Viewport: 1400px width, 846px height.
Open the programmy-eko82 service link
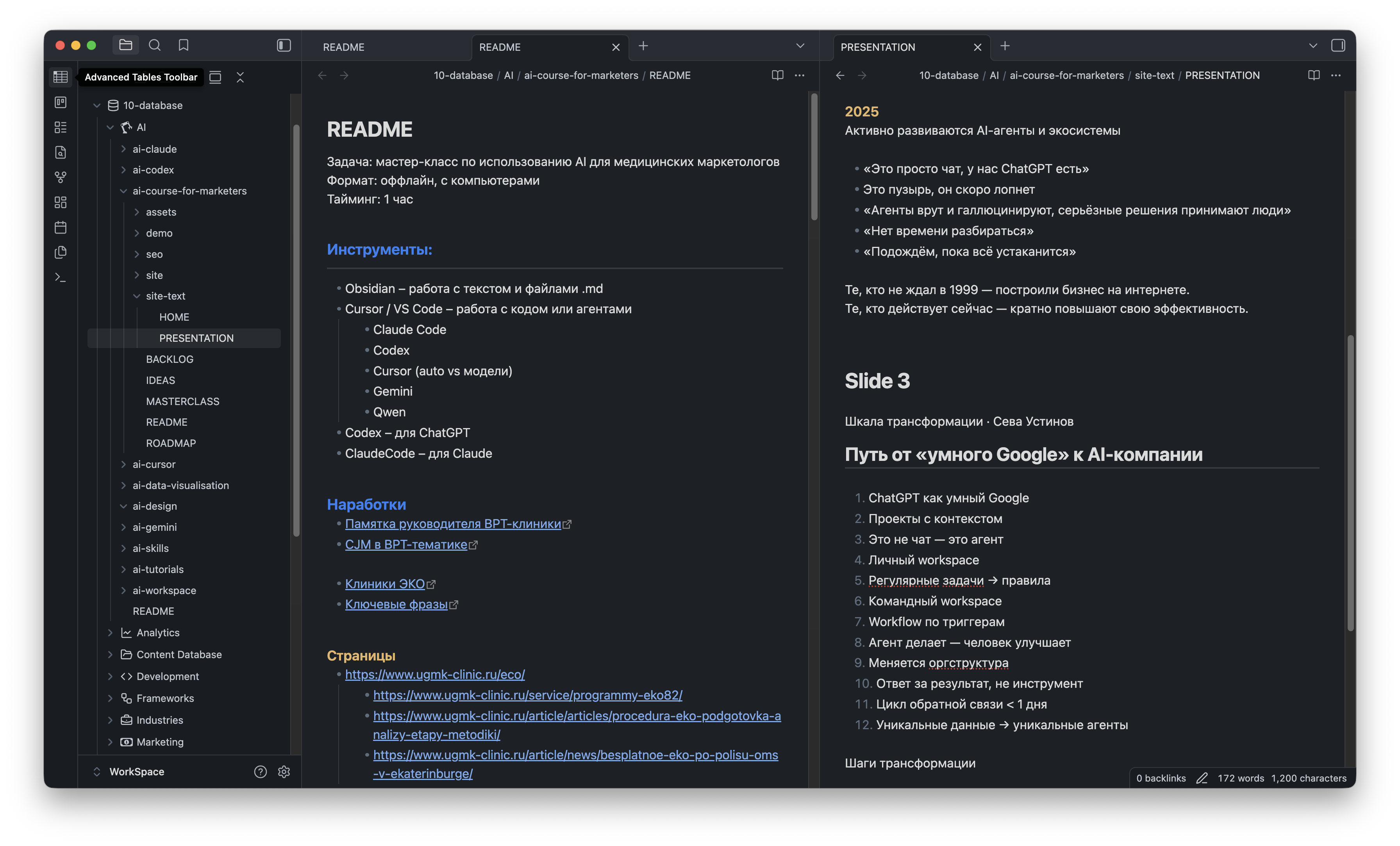pos(528,695)
